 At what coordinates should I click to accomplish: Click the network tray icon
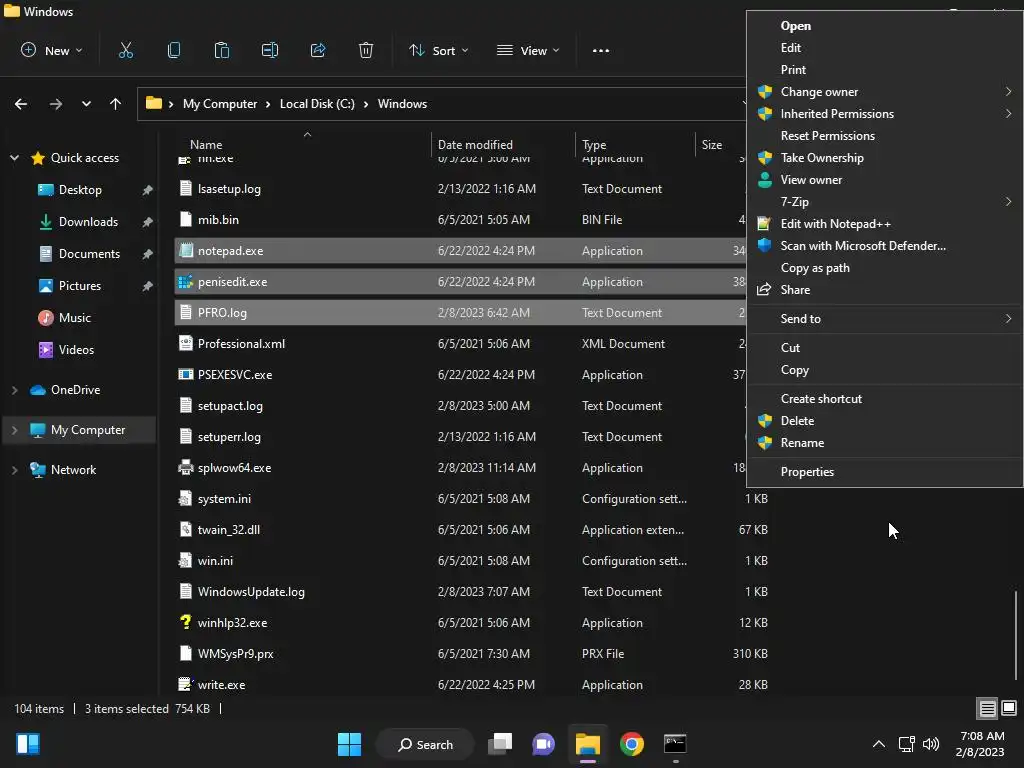coord(906,744)
